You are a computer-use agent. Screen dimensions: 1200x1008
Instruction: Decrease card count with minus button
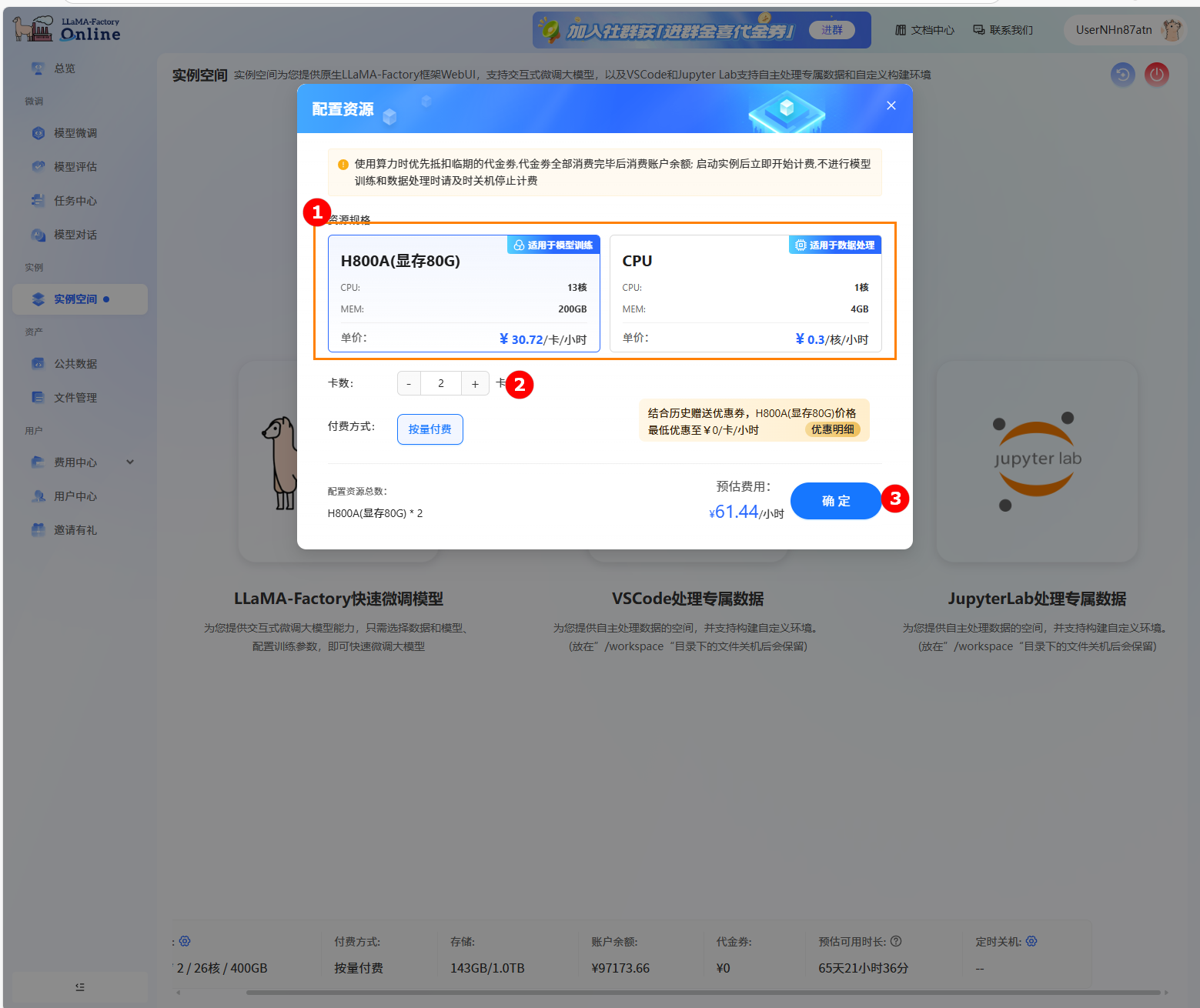[x=409, y=384]
